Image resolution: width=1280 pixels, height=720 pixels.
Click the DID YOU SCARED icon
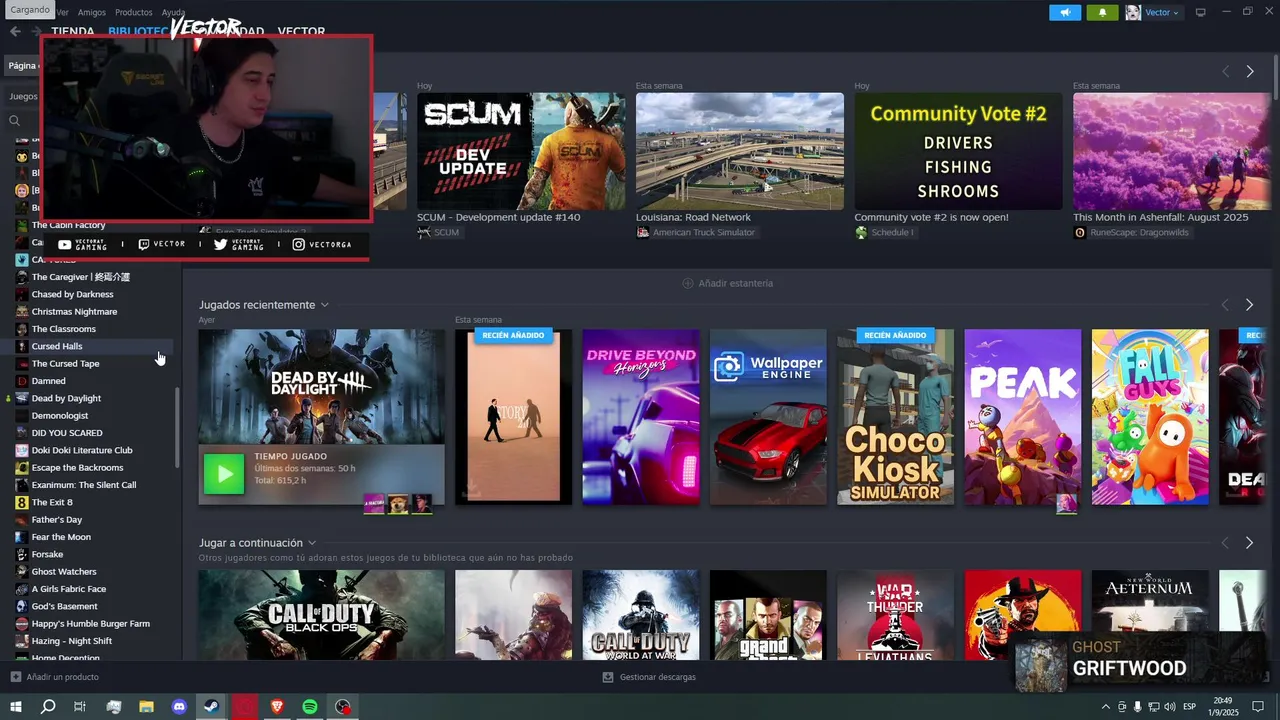tap(22, 433)
